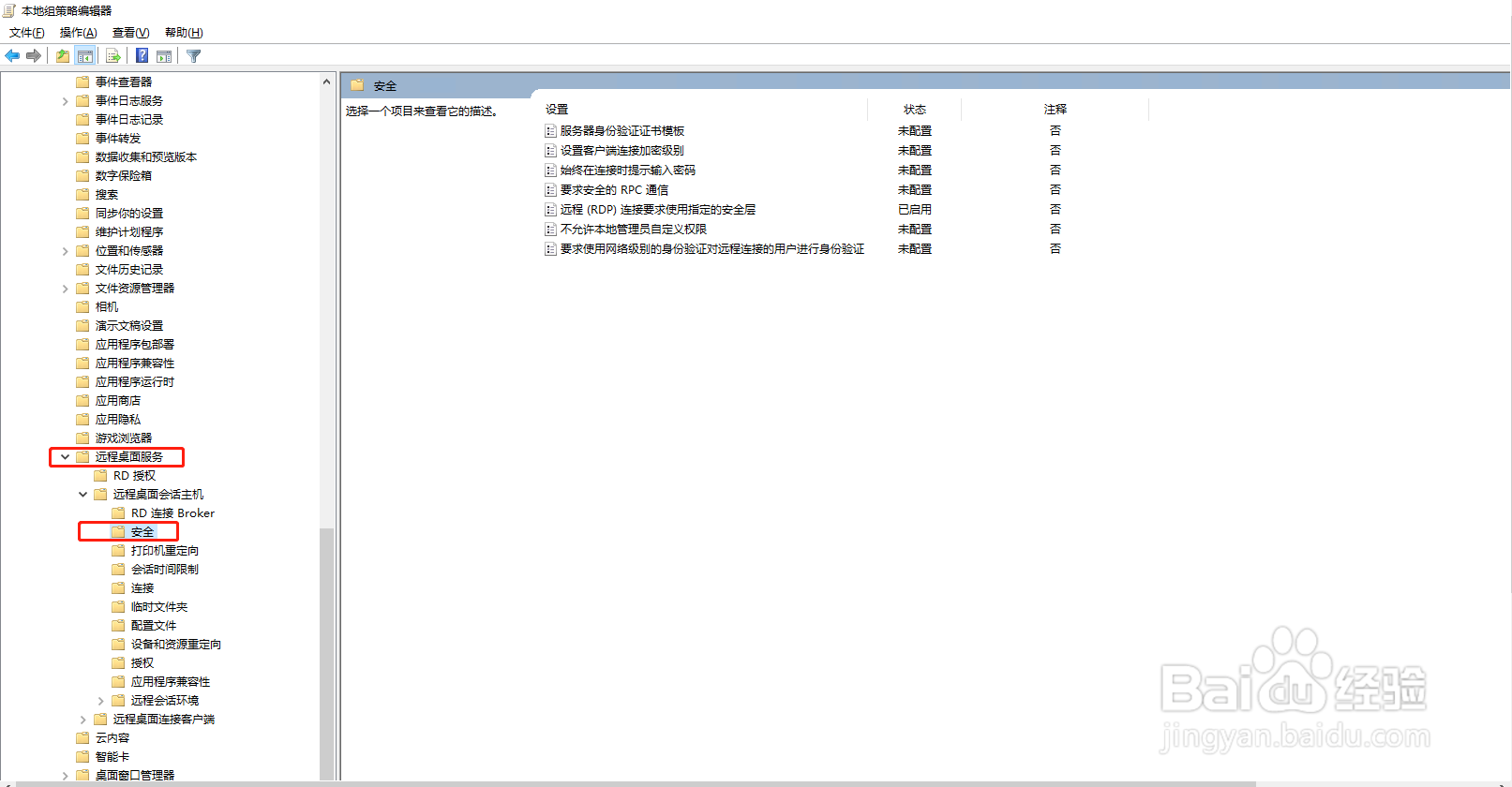Click the policy icon beside 要求安全的 RPC 通信
The image size is (1512, 787).
click(x=551, y=190)
